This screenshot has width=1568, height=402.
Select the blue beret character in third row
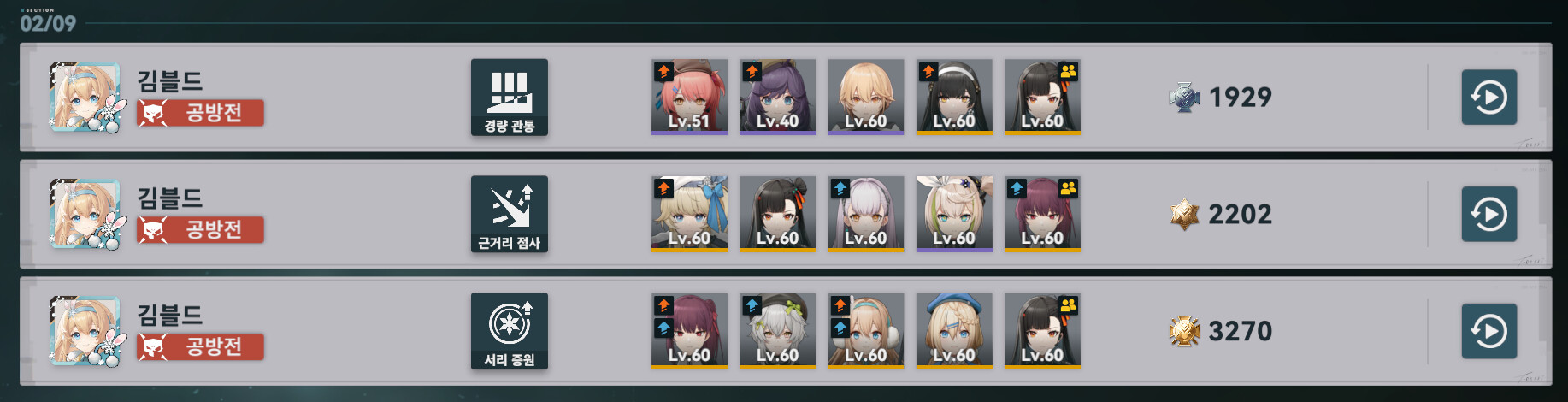(954, 331)
